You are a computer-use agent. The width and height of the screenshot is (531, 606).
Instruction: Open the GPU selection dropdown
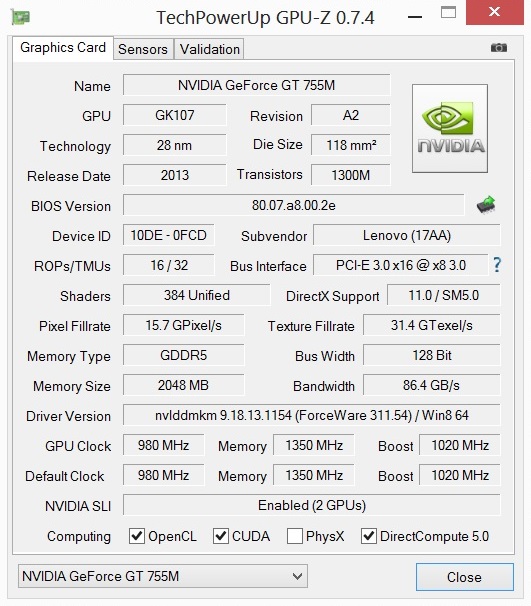(x=163, y=576)
